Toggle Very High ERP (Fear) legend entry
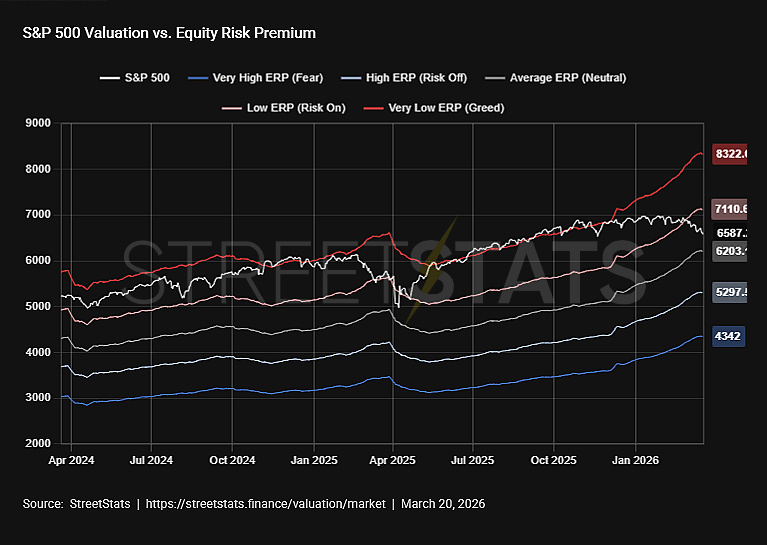The width and height of the screenshot is (767, 545). (255, 78)
